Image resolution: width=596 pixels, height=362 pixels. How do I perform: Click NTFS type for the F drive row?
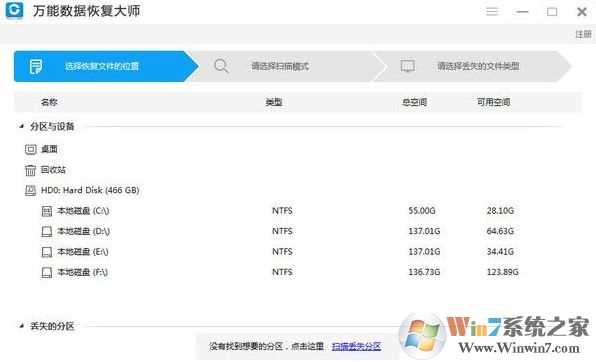click(282, 272)
